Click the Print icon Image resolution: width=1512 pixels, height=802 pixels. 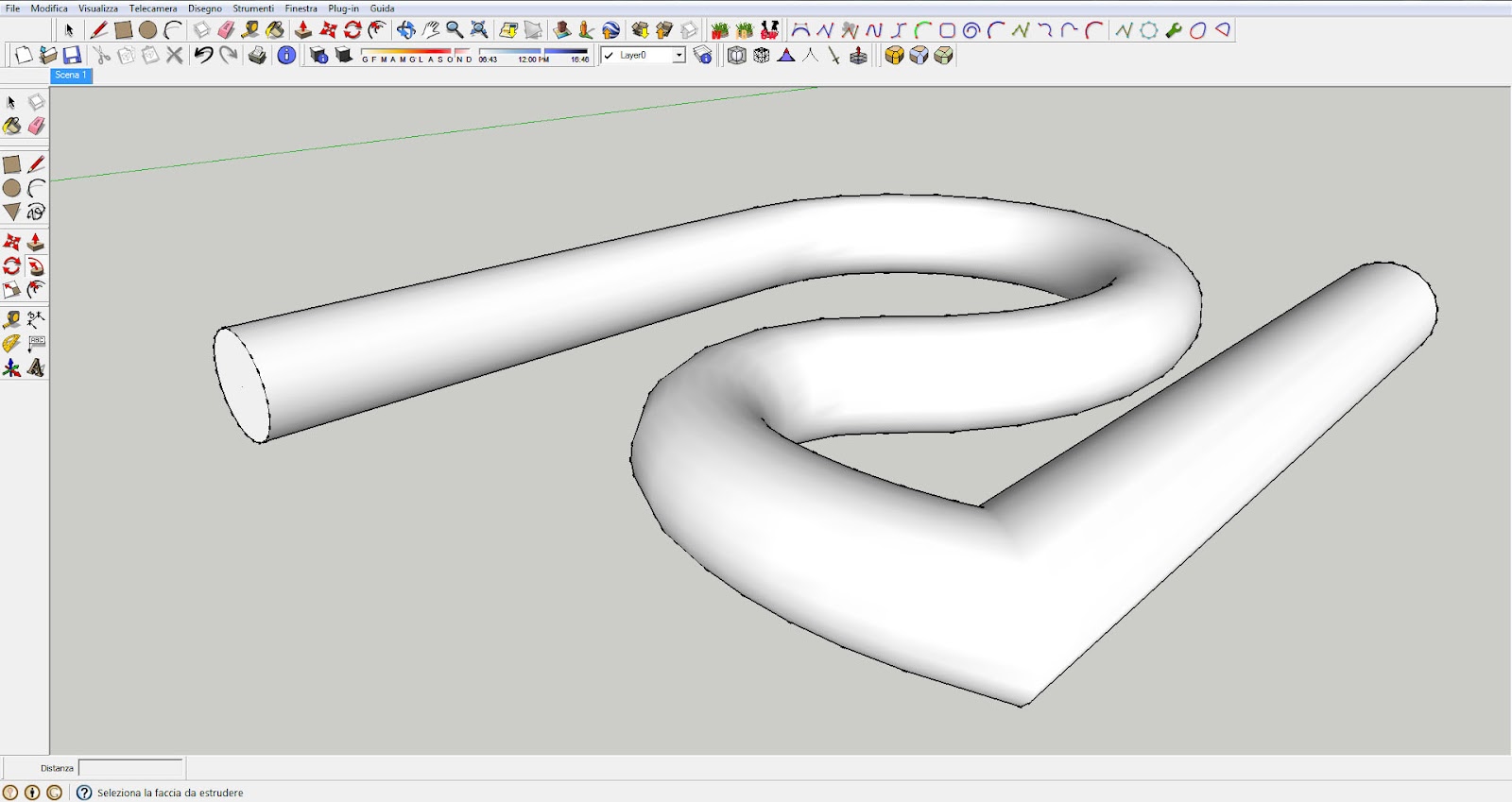pyautogui.click(x=257, y=56)
